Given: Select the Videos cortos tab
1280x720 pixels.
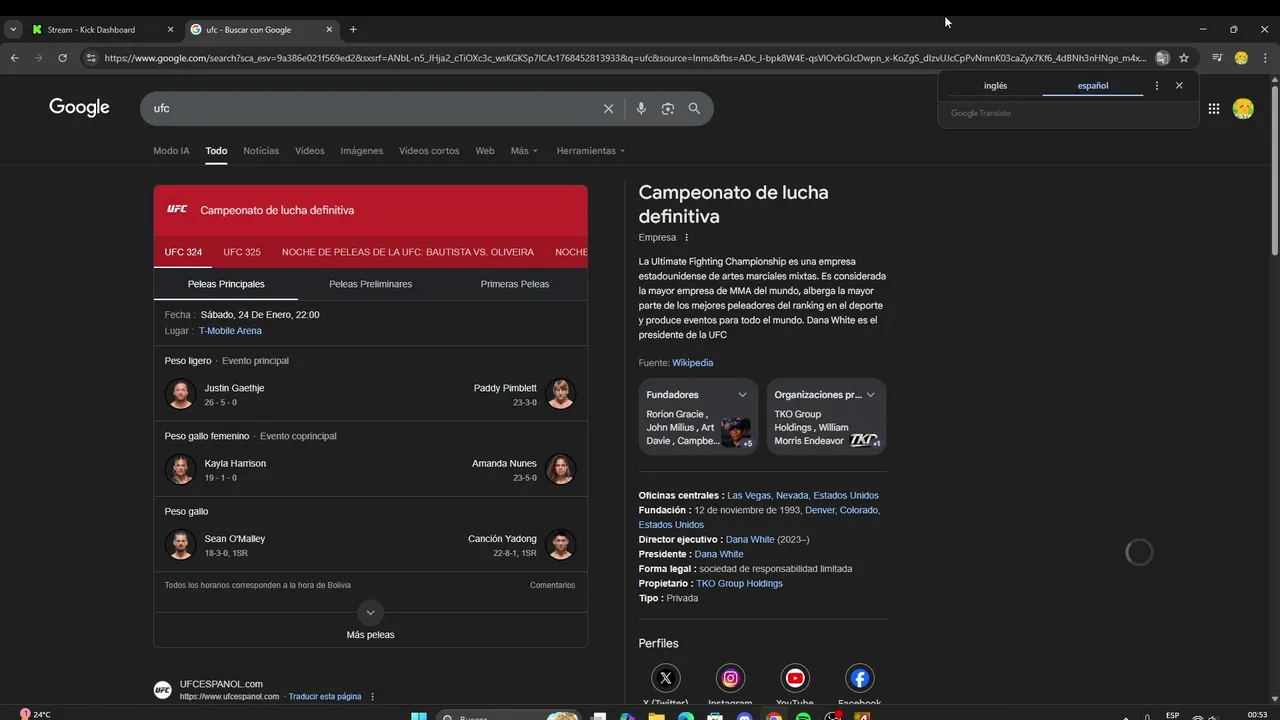Looking at the screenshot, I should (429, 151).
